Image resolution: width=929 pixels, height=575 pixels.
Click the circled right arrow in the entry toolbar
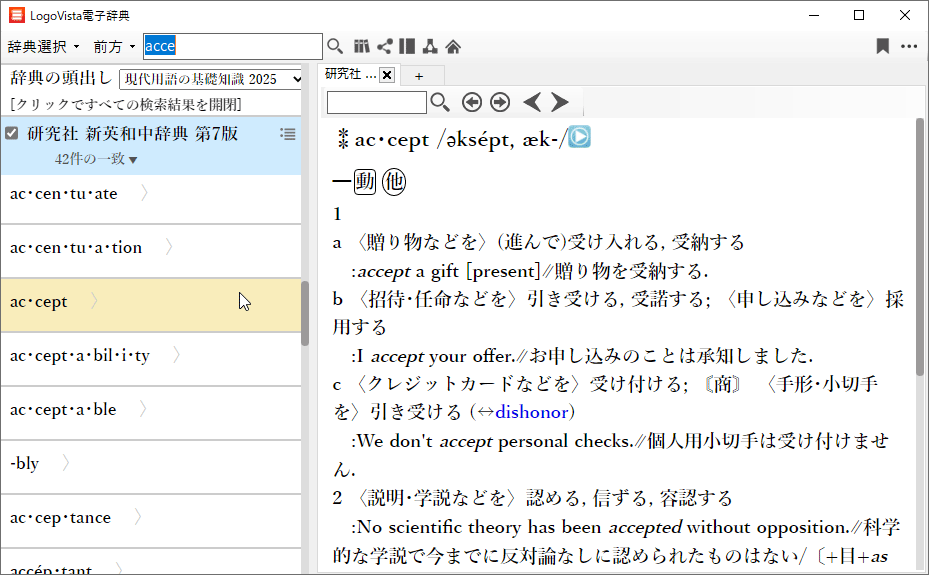coord(500,102)
